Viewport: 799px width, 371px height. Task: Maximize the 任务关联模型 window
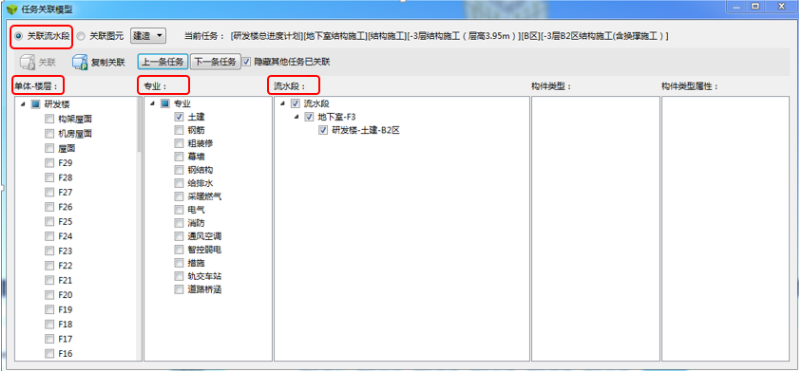(x=756, y=6)
